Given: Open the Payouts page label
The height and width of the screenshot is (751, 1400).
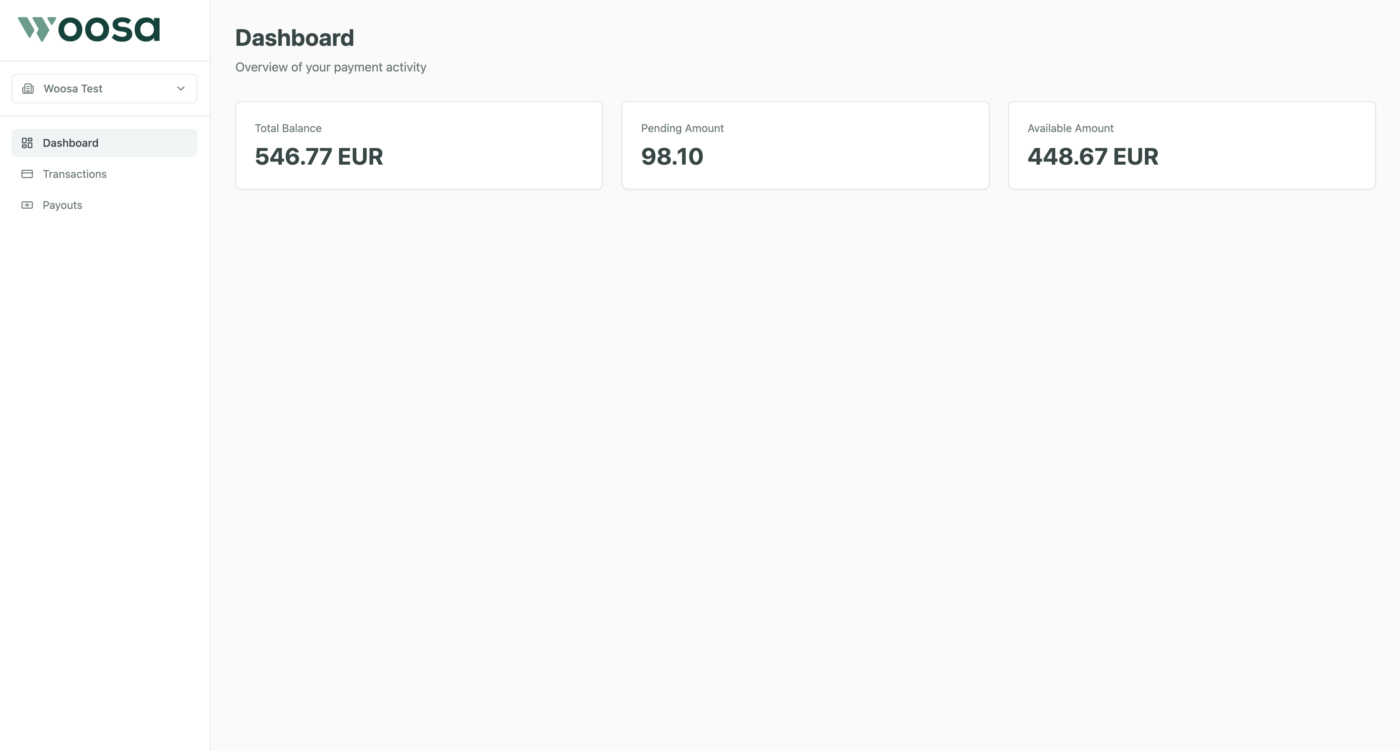Looking at the screenshot, I should 62,205.
